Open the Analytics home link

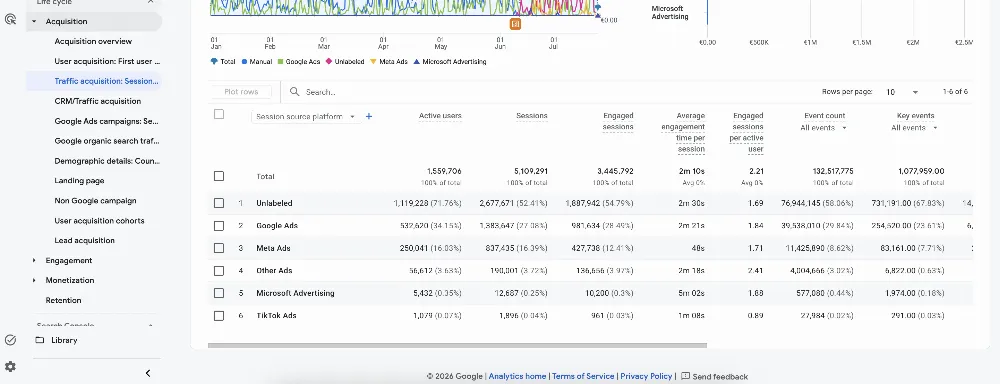tap(517, 376)
